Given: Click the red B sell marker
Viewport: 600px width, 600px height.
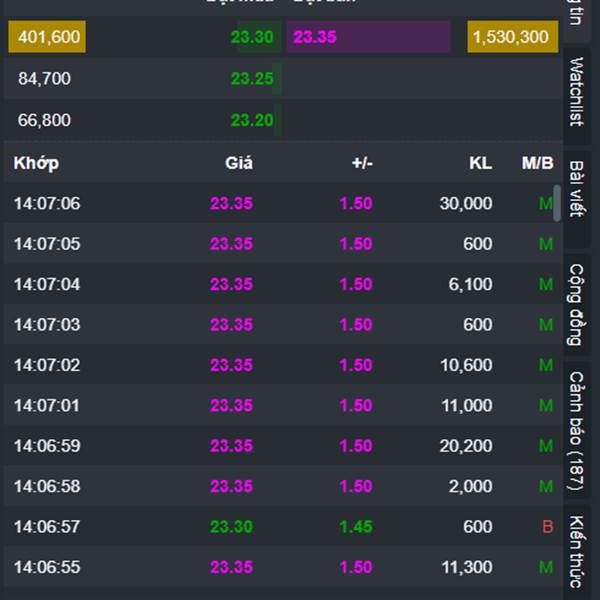Looking at the screenshot, I should click(x=548, y=527).
